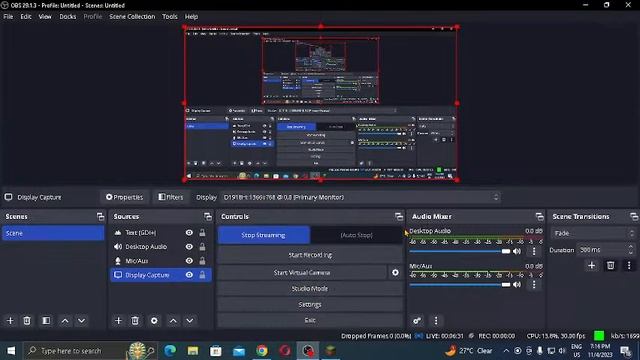Add a new scene with plus icon

pos(10,321)
